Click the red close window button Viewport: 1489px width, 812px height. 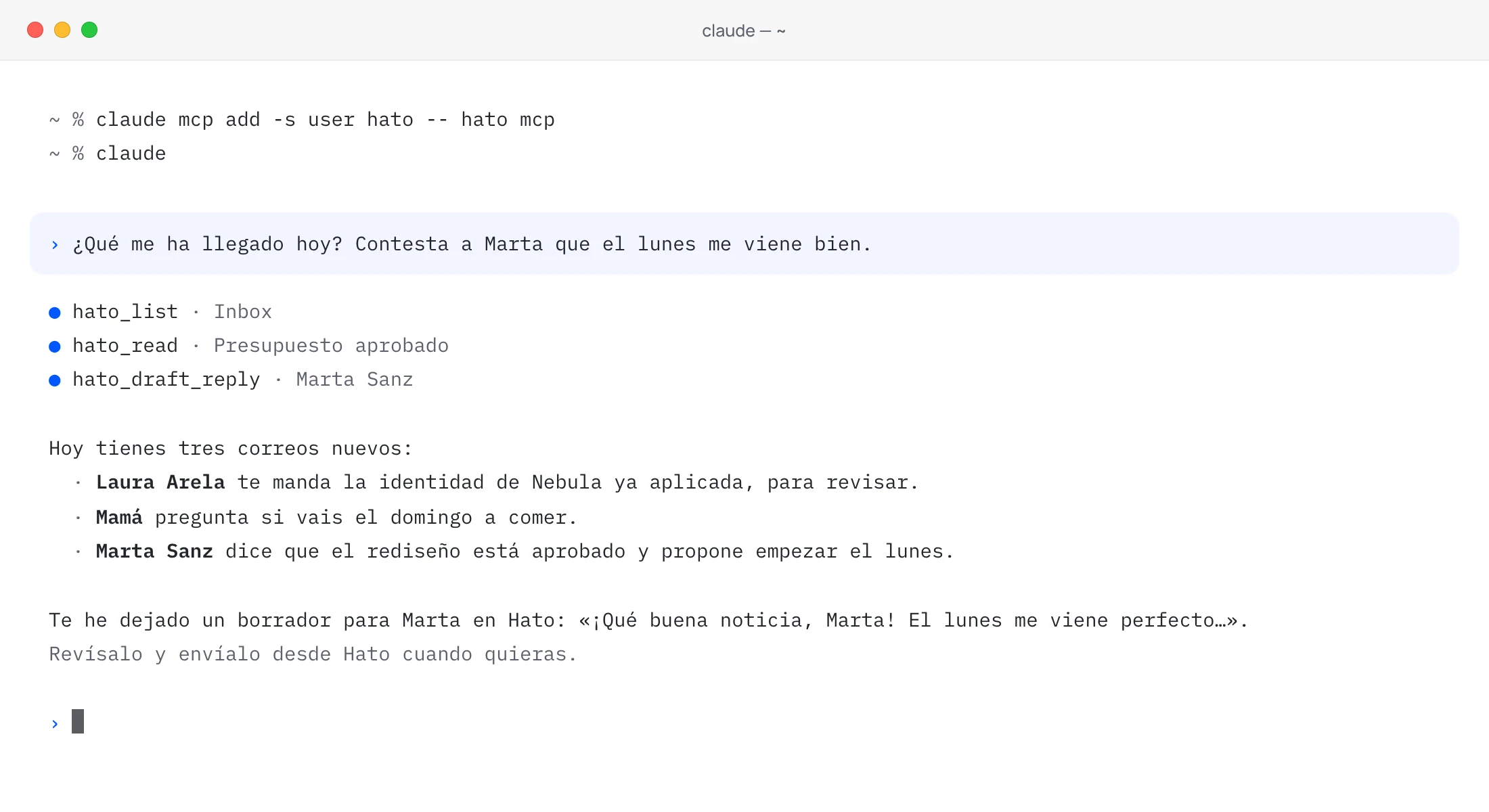[35, 30]
